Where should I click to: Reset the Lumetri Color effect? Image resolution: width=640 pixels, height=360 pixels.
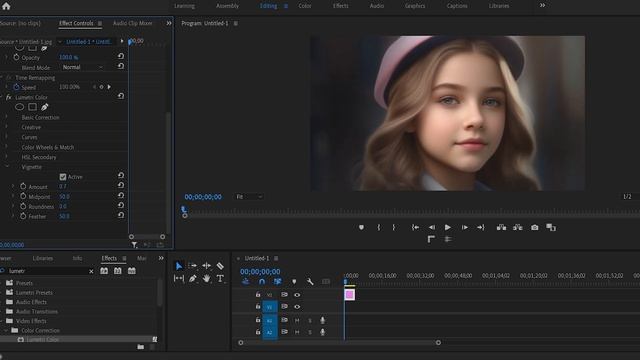coord(121,96)
